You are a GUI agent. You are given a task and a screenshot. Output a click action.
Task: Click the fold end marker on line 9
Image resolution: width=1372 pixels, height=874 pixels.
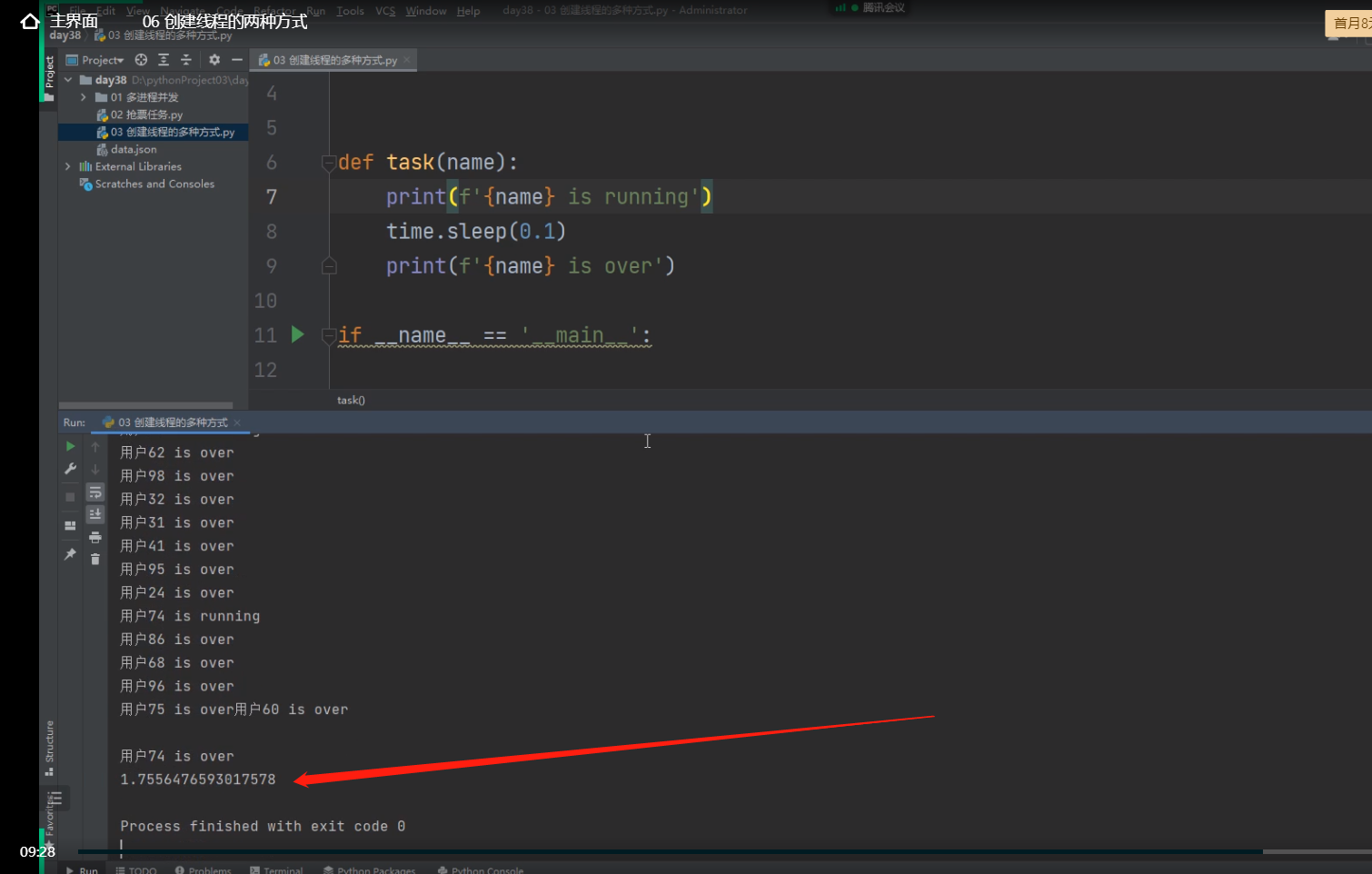(329, 266)
